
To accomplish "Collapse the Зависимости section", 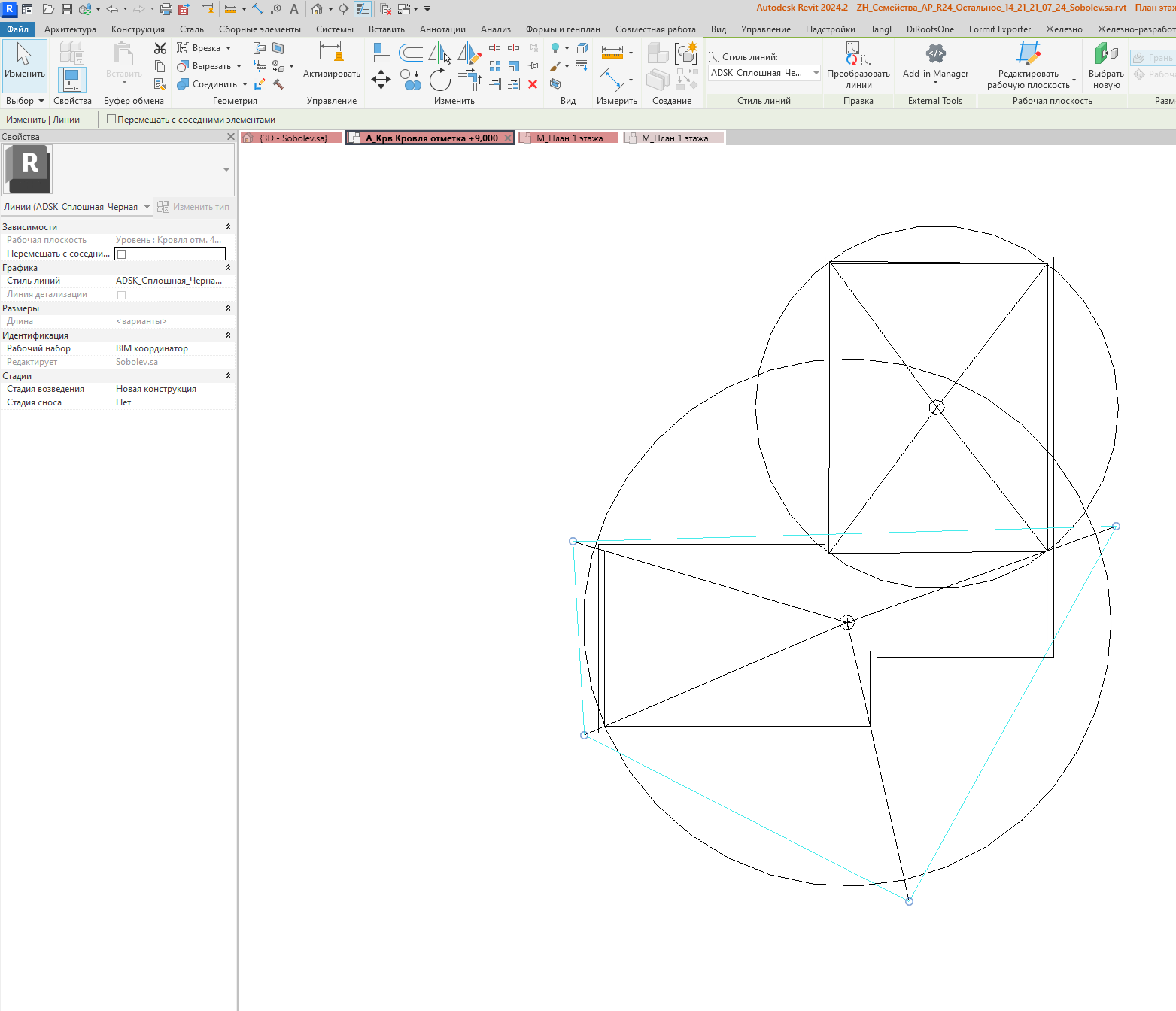I will point(228,226).
